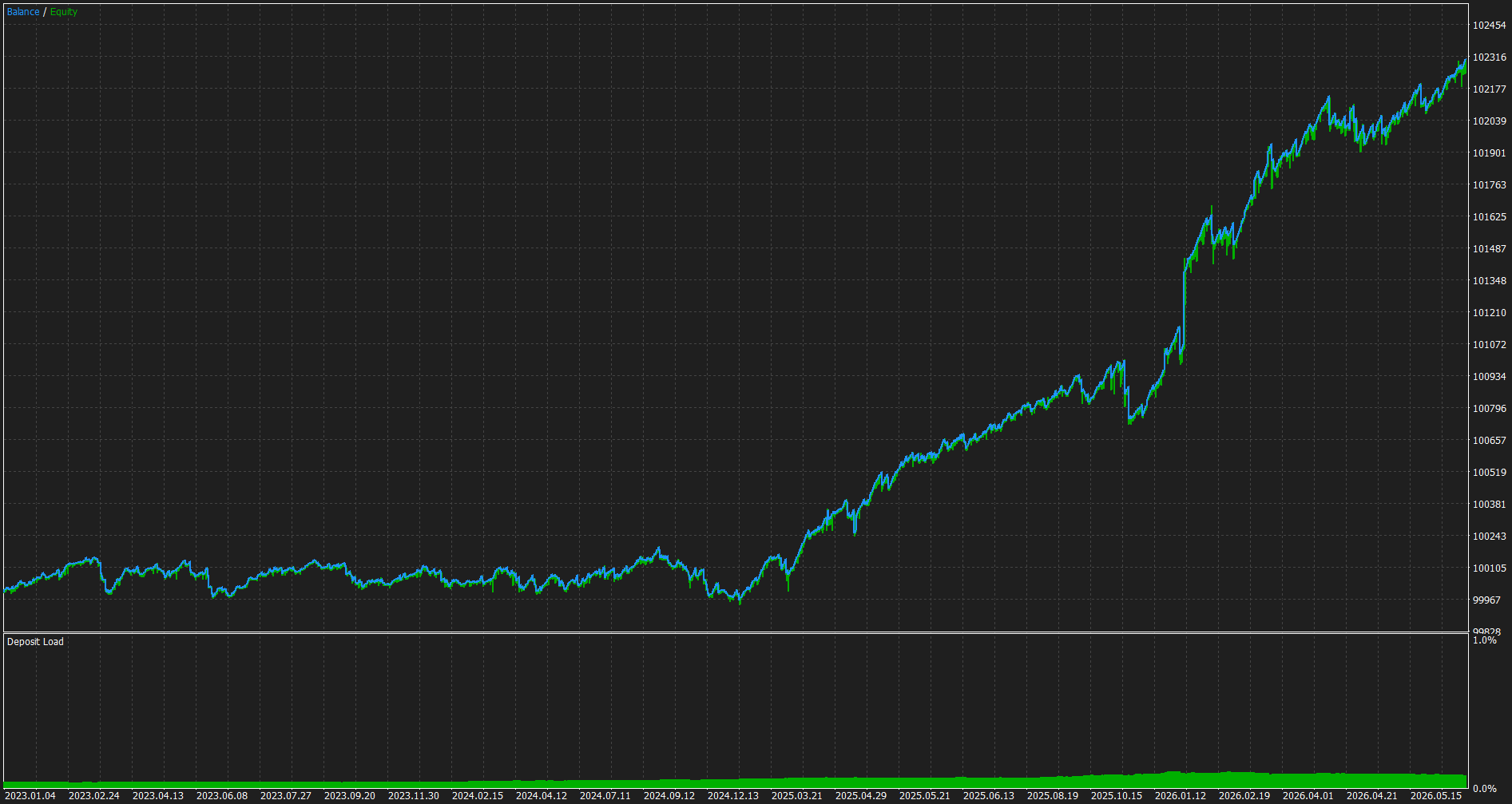1512x804 pixels.
Task: Click the 2024.09.12 date label
Action: coord(669,796)
